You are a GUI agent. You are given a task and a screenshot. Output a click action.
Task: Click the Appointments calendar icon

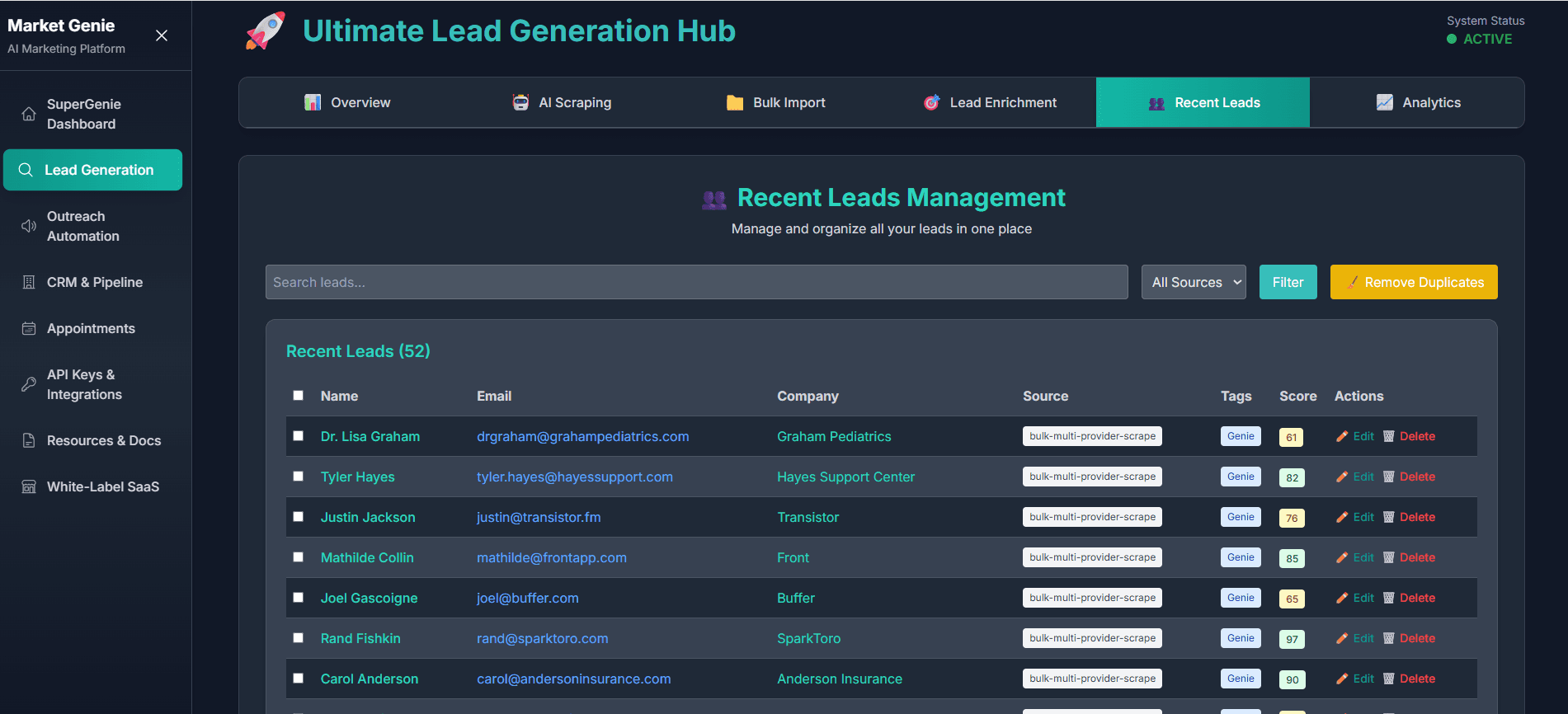29,328
